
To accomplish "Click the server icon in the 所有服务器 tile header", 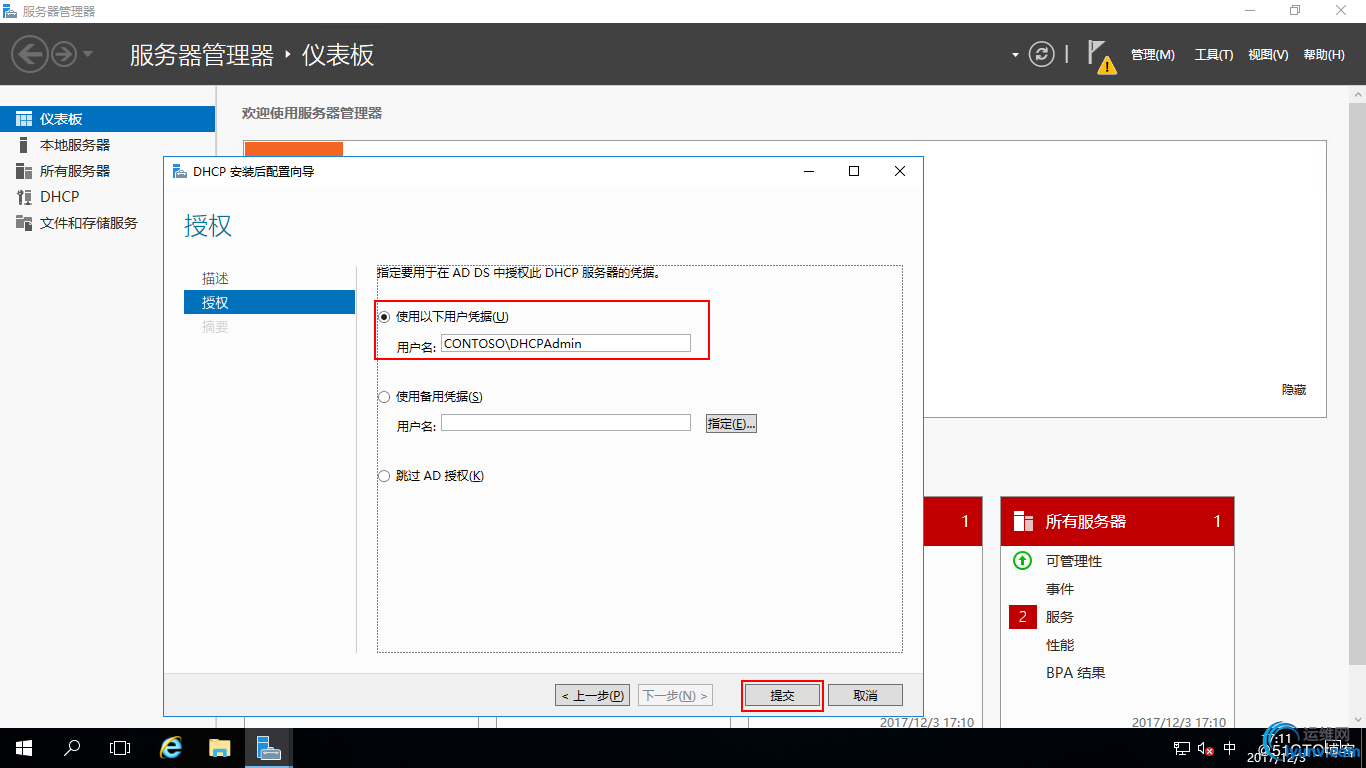I will pyautogui.click(x=1023, y=521).
